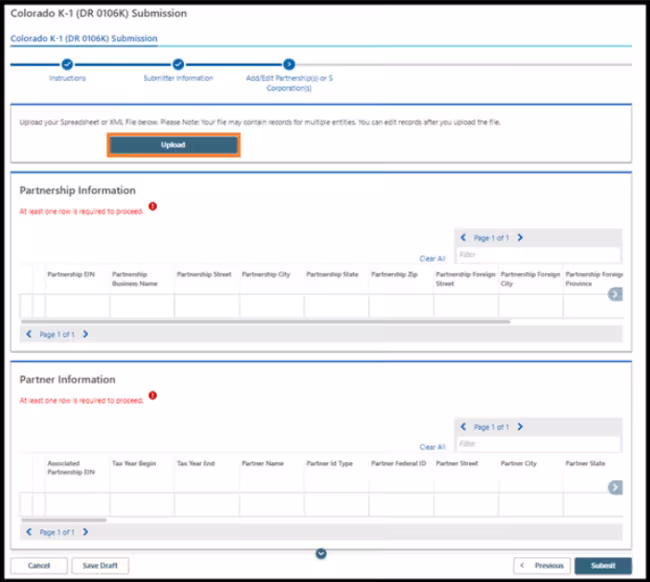Sort by Partnership Zip column header
650x582 pixels.
[394, 274]
